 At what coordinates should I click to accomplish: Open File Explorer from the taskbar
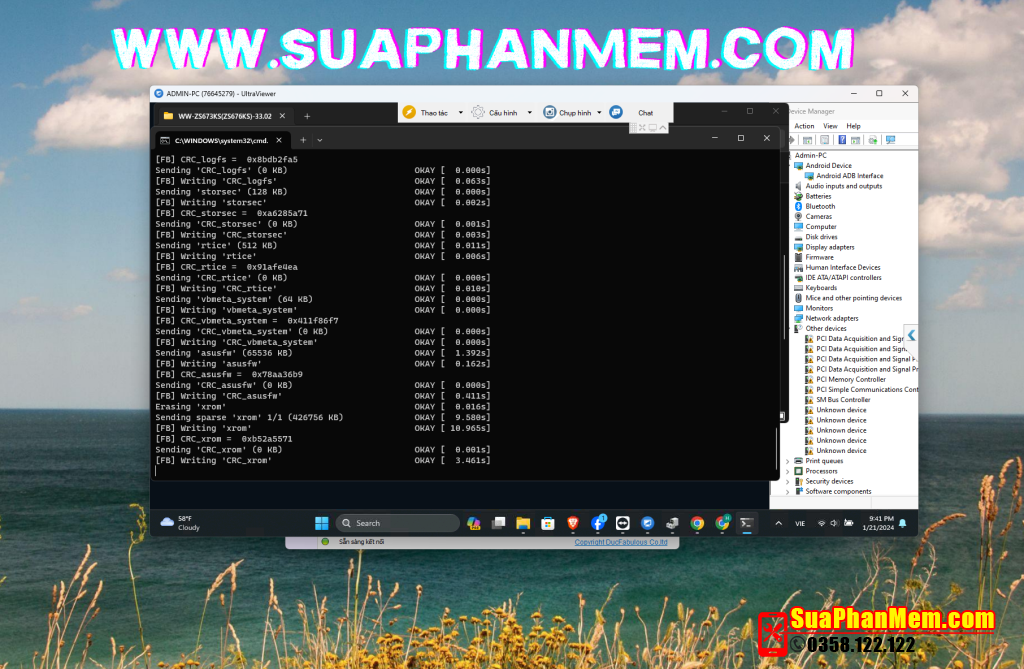[x=523, y=523]
